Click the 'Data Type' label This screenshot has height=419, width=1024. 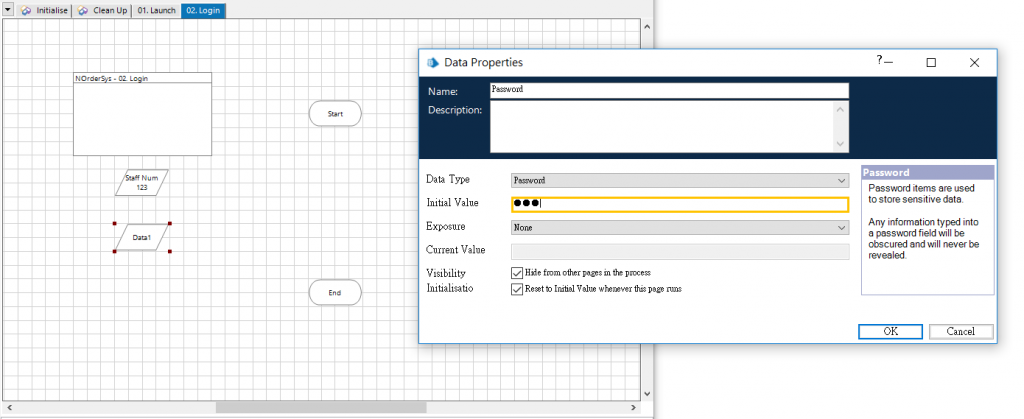point(447,179)
